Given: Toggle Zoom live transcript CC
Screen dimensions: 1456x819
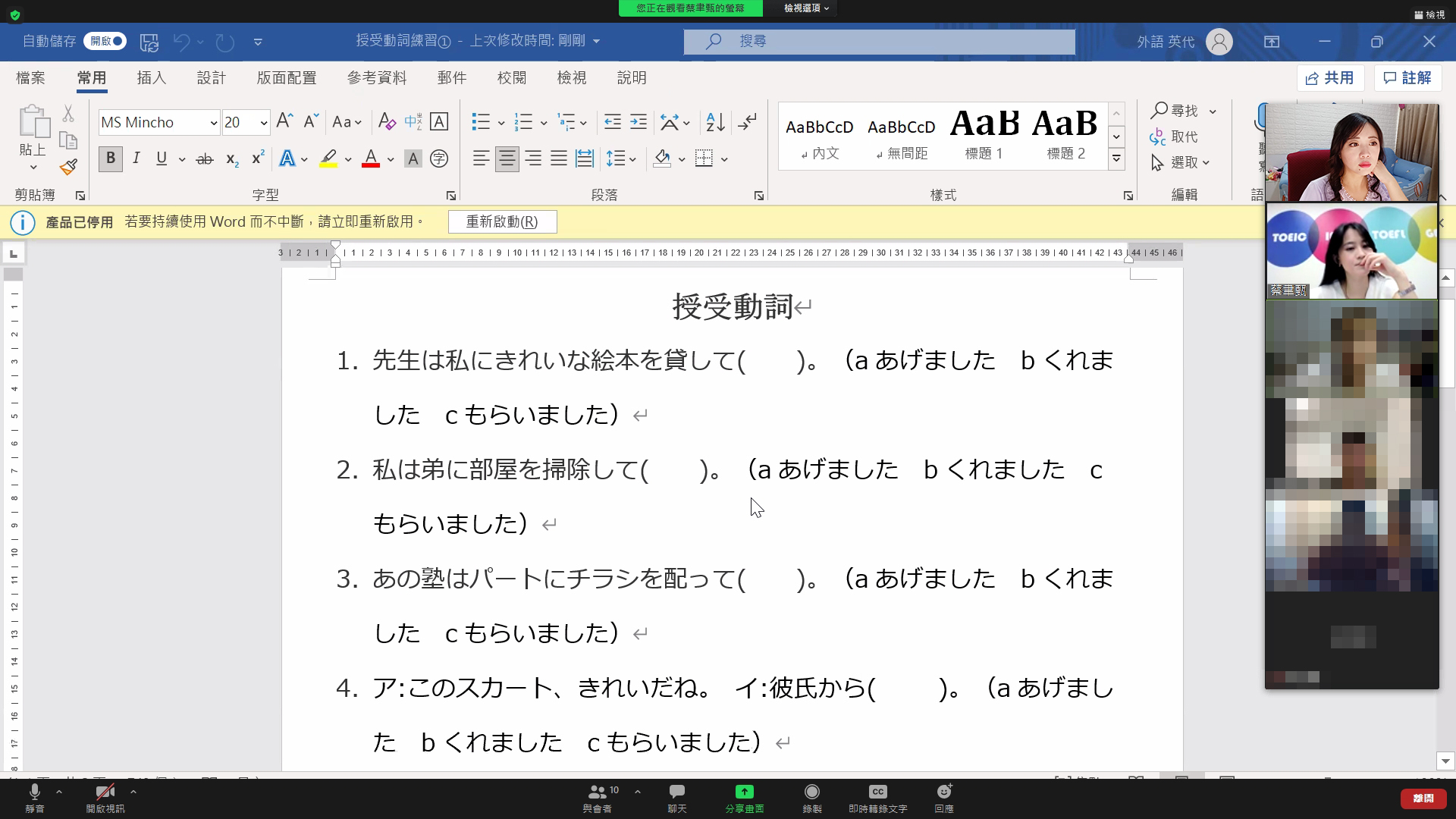Looking at the screenshot, I should click(877, 799).
